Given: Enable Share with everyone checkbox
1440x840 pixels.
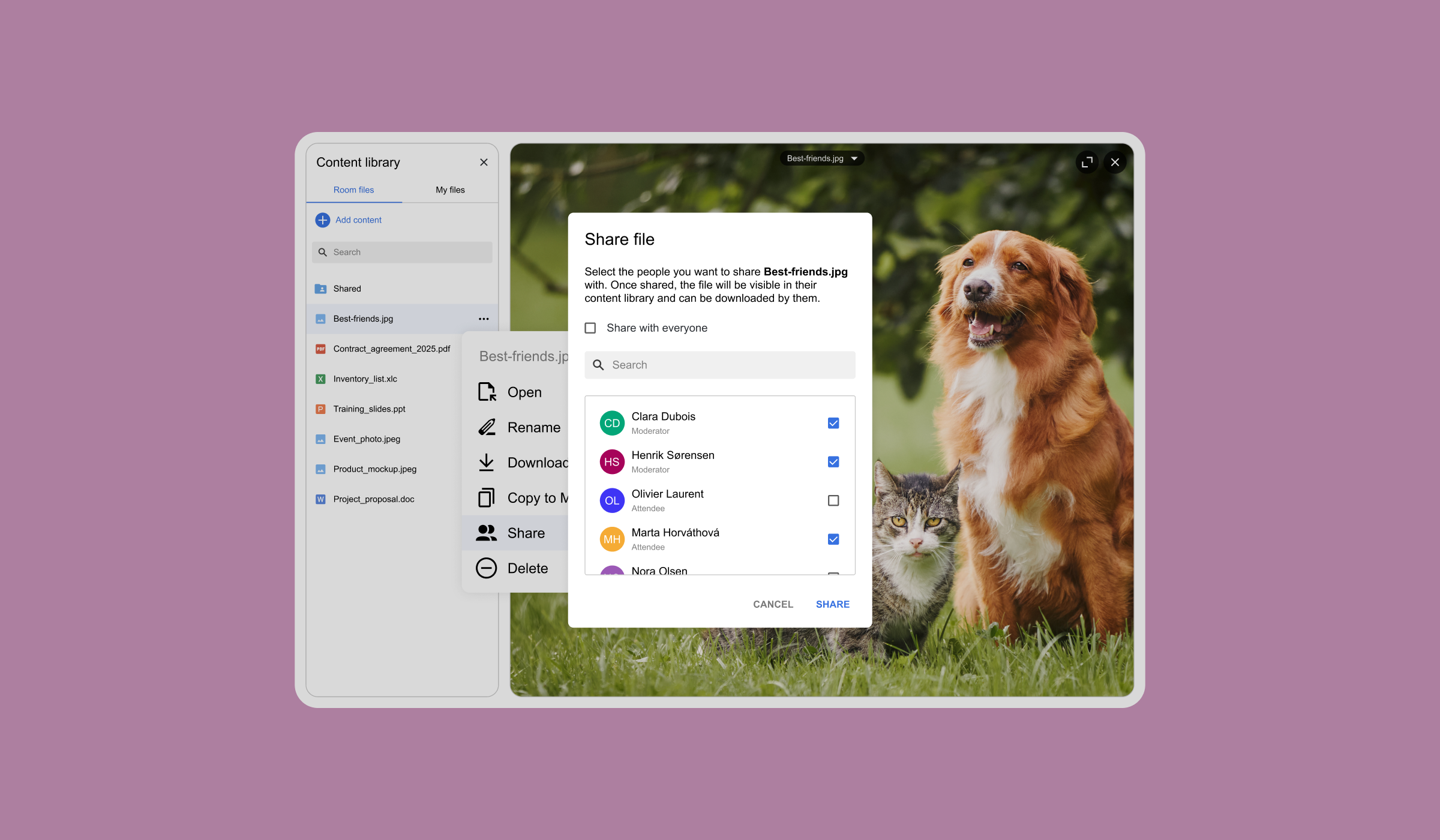Looking at the screenshot, I should point(590,328).
